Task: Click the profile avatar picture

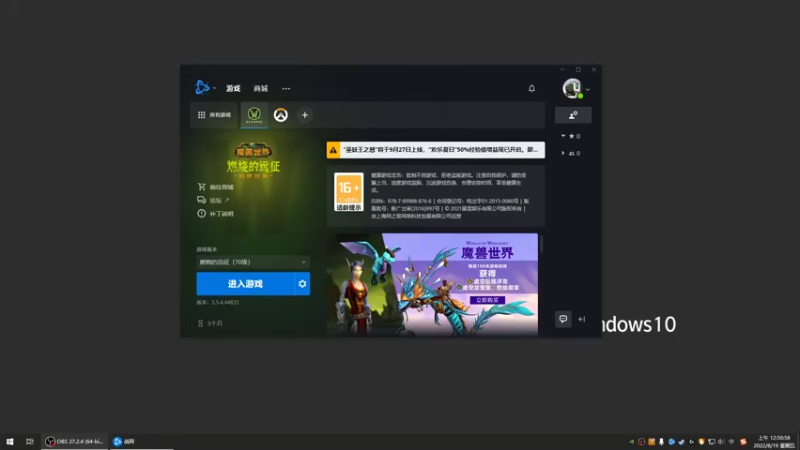Action: tap(572, 88)
